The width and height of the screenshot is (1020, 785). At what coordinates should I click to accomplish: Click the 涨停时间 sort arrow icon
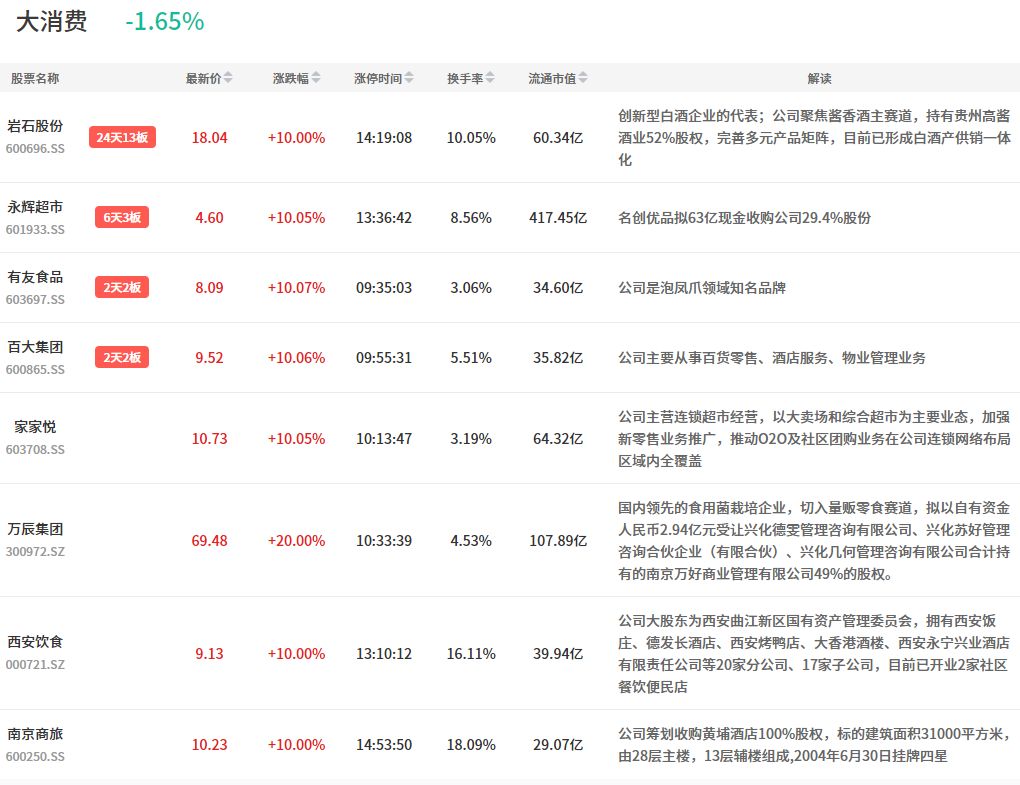click(x=409, y=78)
